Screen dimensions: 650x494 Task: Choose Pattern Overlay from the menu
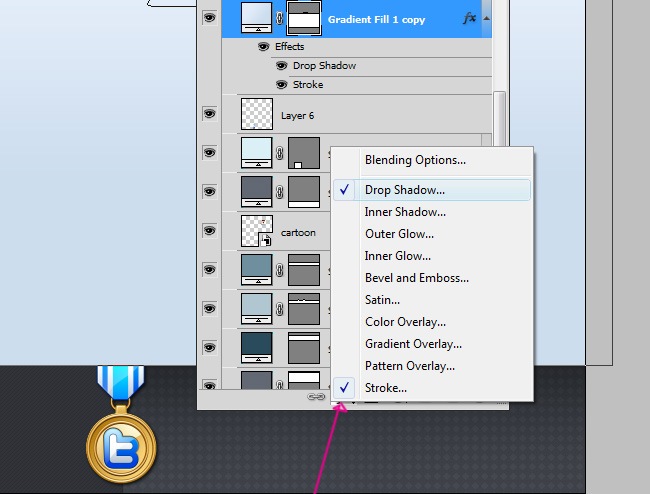point(432,366)
